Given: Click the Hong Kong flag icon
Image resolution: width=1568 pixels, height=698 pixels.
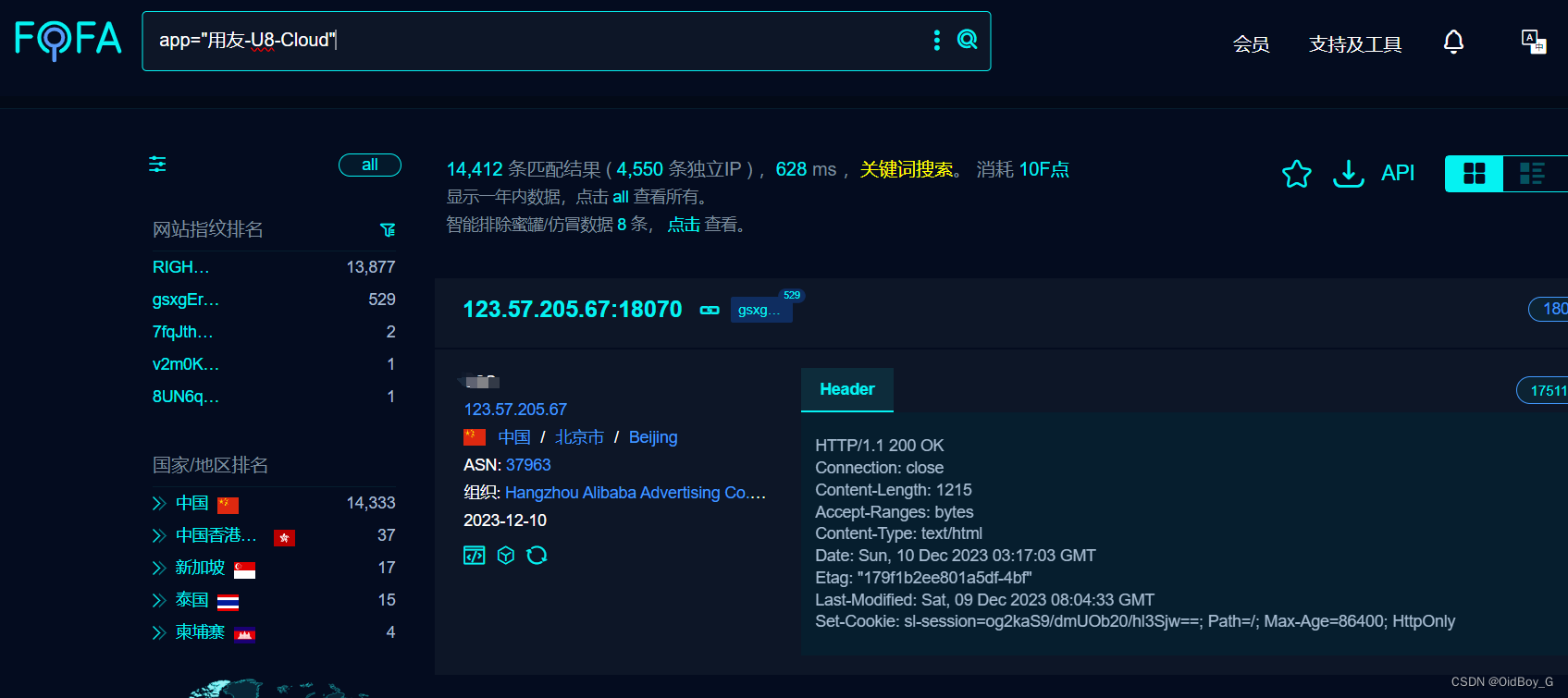Looking at the screenshot, I should [285, 537].
